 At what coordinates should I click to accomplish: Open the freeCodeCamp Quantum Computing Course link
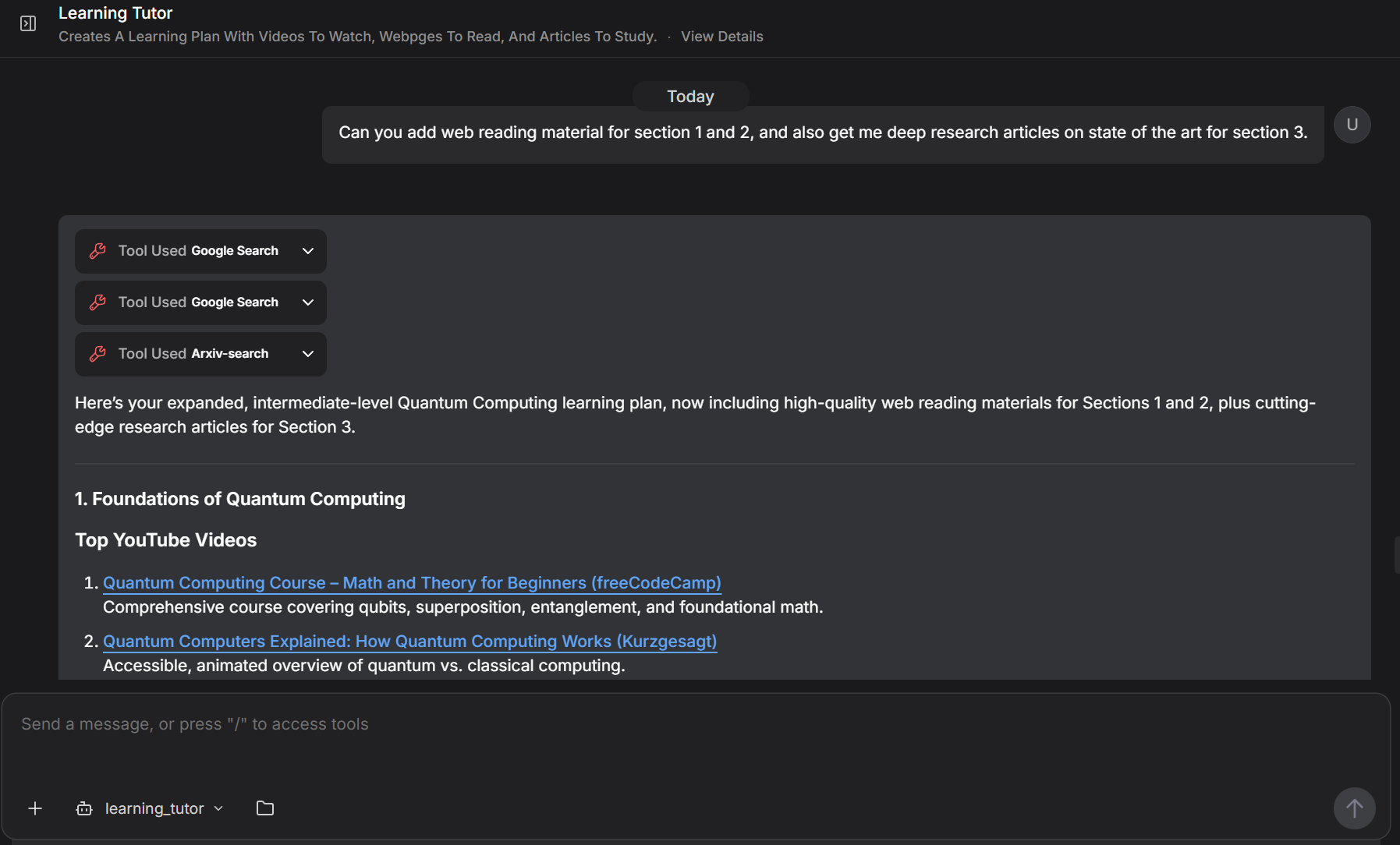[x=412, y=583]
